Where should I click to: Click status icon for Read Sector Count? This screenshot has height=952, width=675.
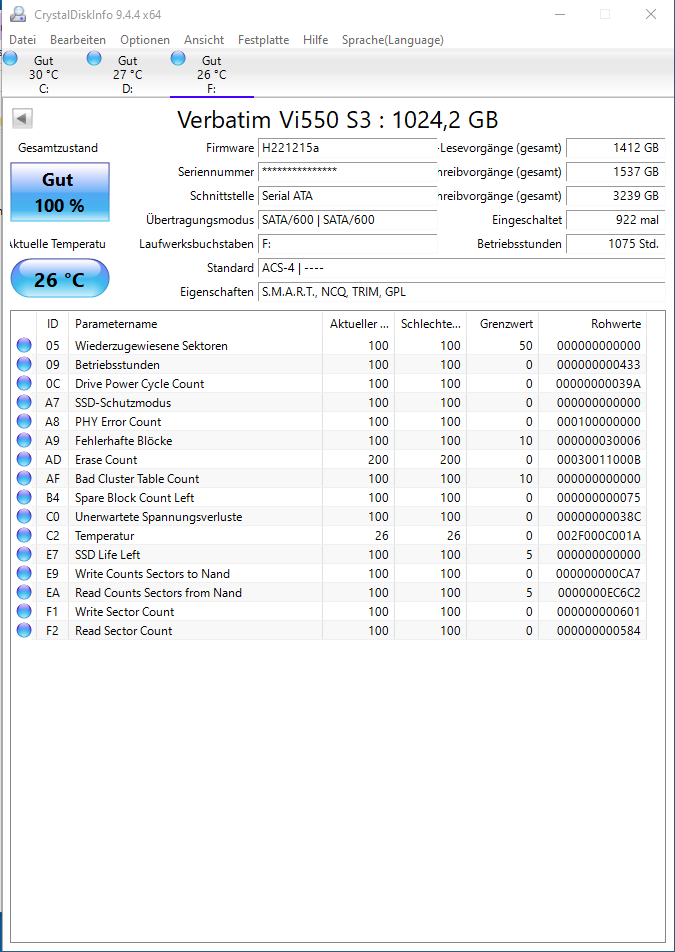coord(24,630)
